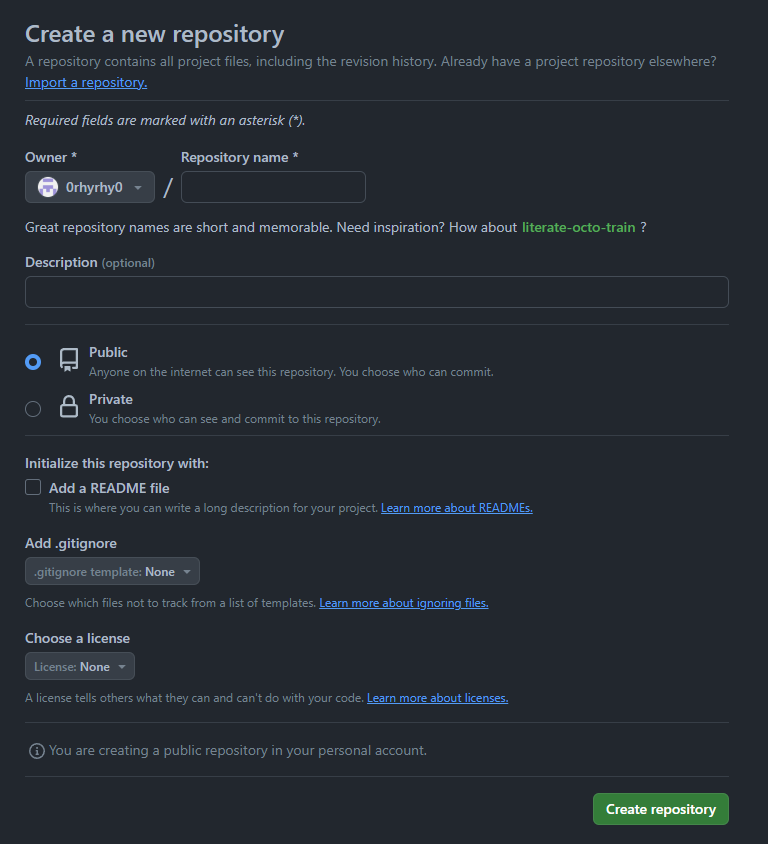Open the License dropdown
Viewport: 768px width, 844px height.
[80, 667]
